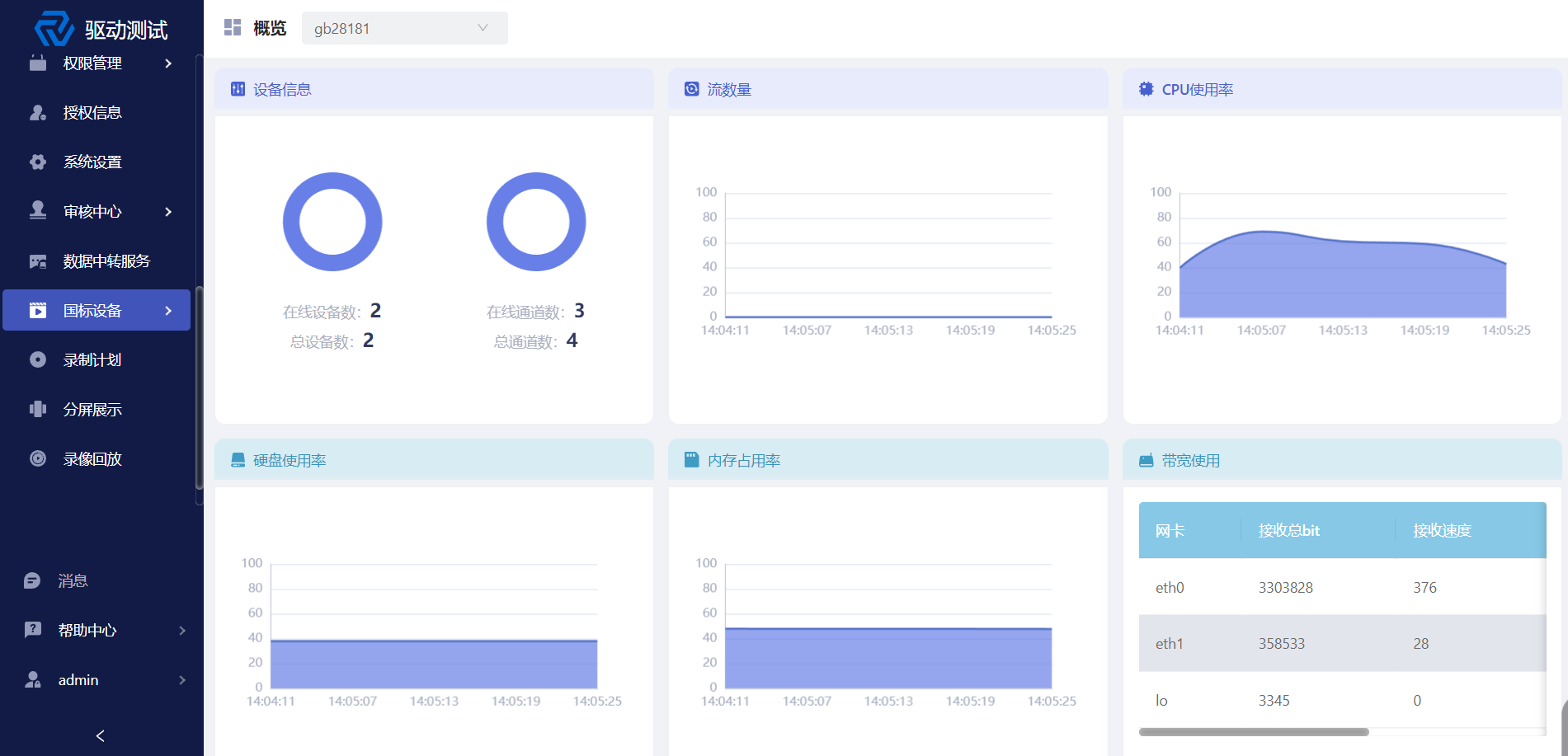This screenshot has height=756, width=1568.
Task: Expand 帮助中心 submenu arrow
Action: point(182,631)
